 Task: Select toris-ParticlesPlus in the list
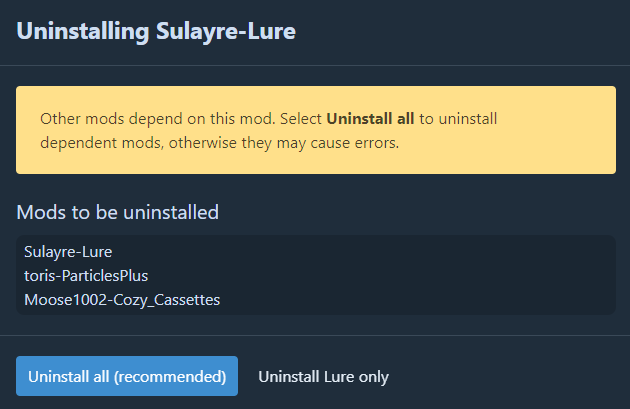(x=86, y=275)
